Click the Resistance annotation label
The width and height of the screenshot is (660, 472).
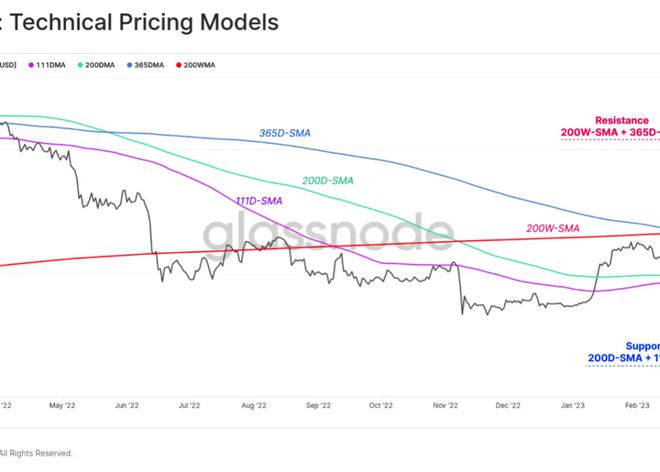624,120
